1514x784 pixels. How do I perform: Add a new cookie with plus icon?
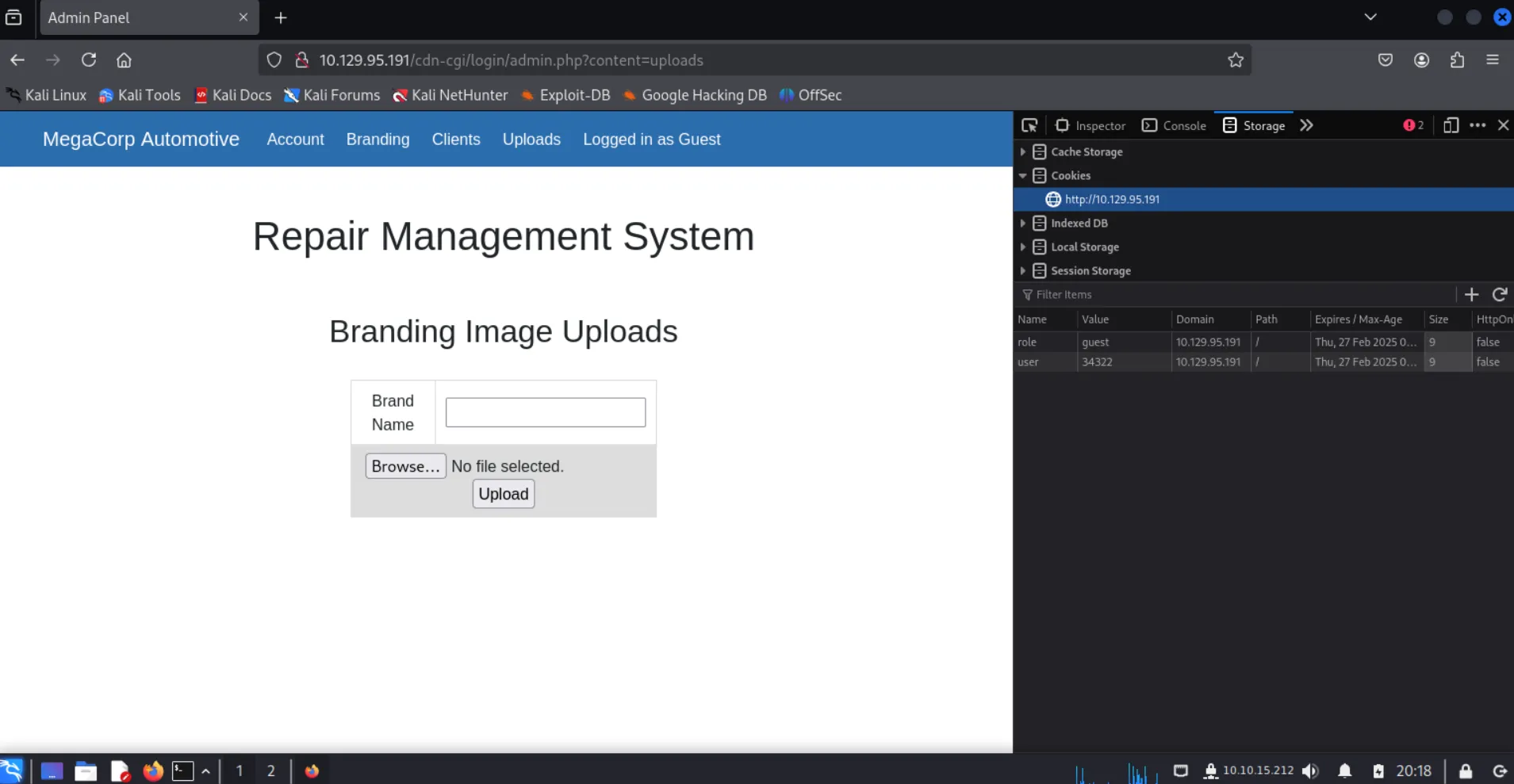[x=1471, y=294]
